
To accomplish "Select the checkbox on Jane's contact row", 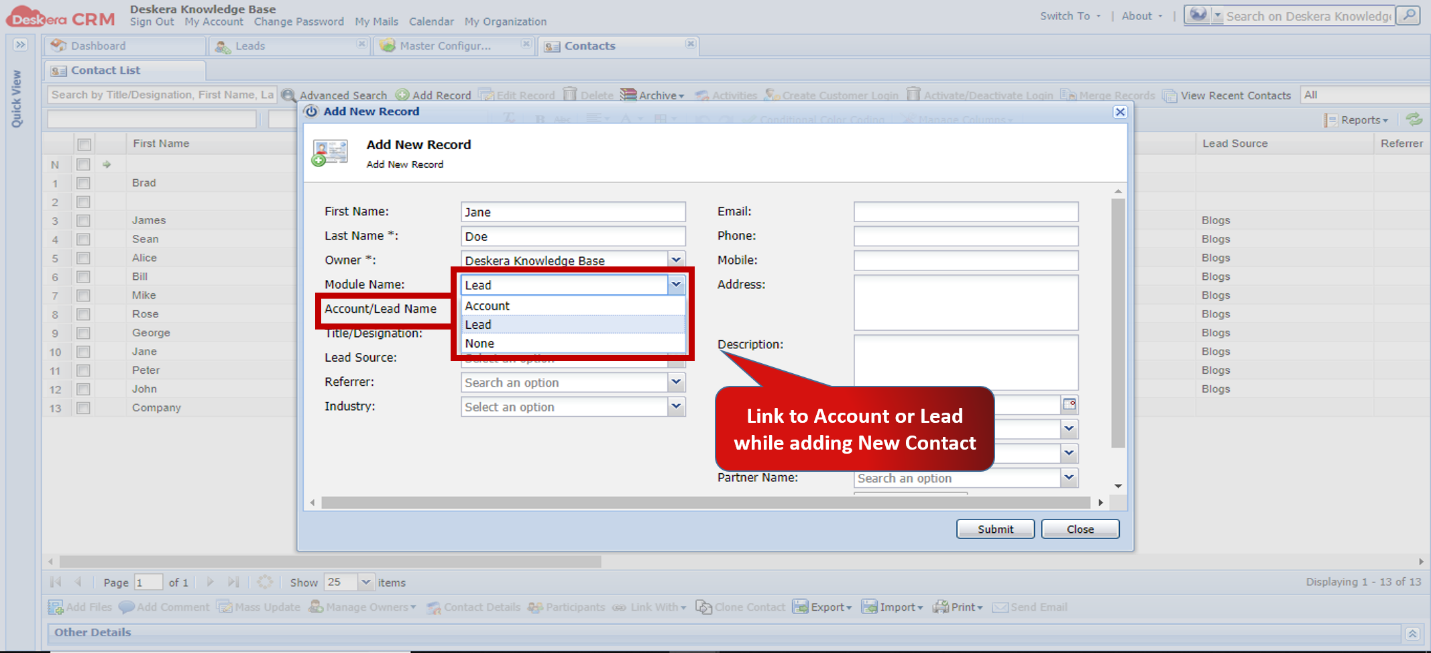I will [83, 351].
